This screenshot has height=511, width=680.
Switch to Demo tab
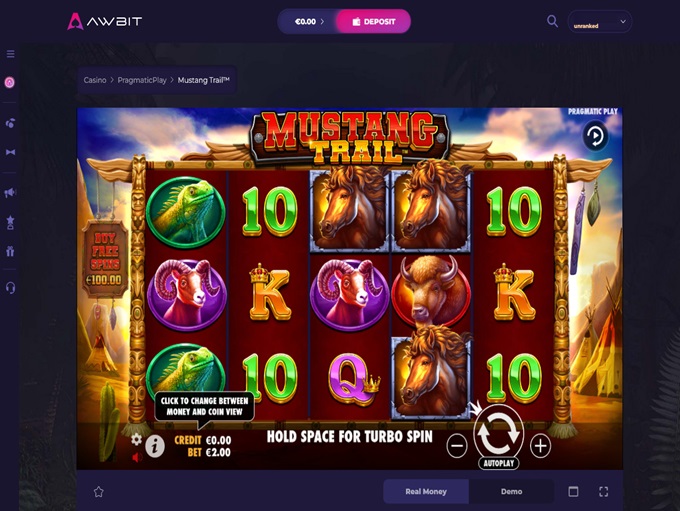511,491
